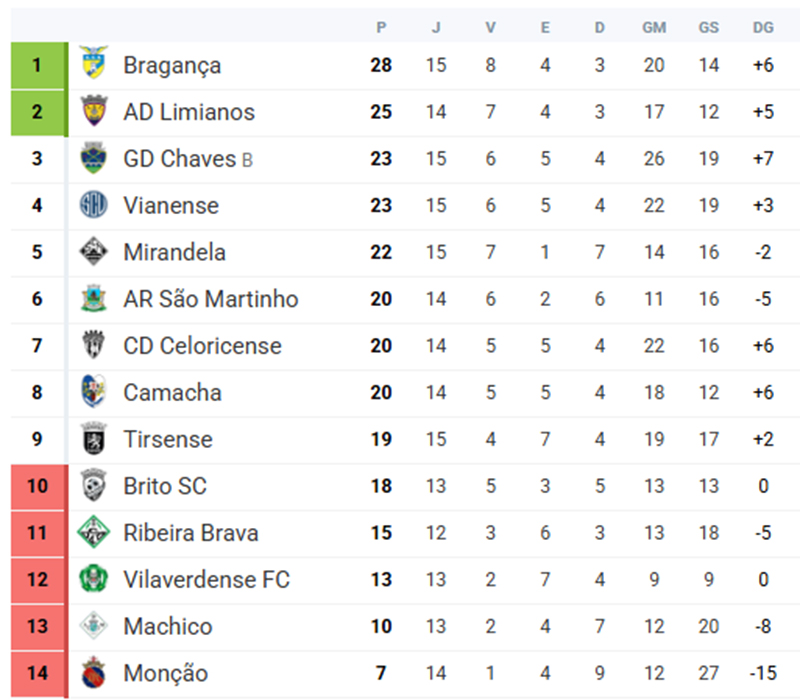
Task: Sort by GM goals scored header
Action: (x=654, y=27)
